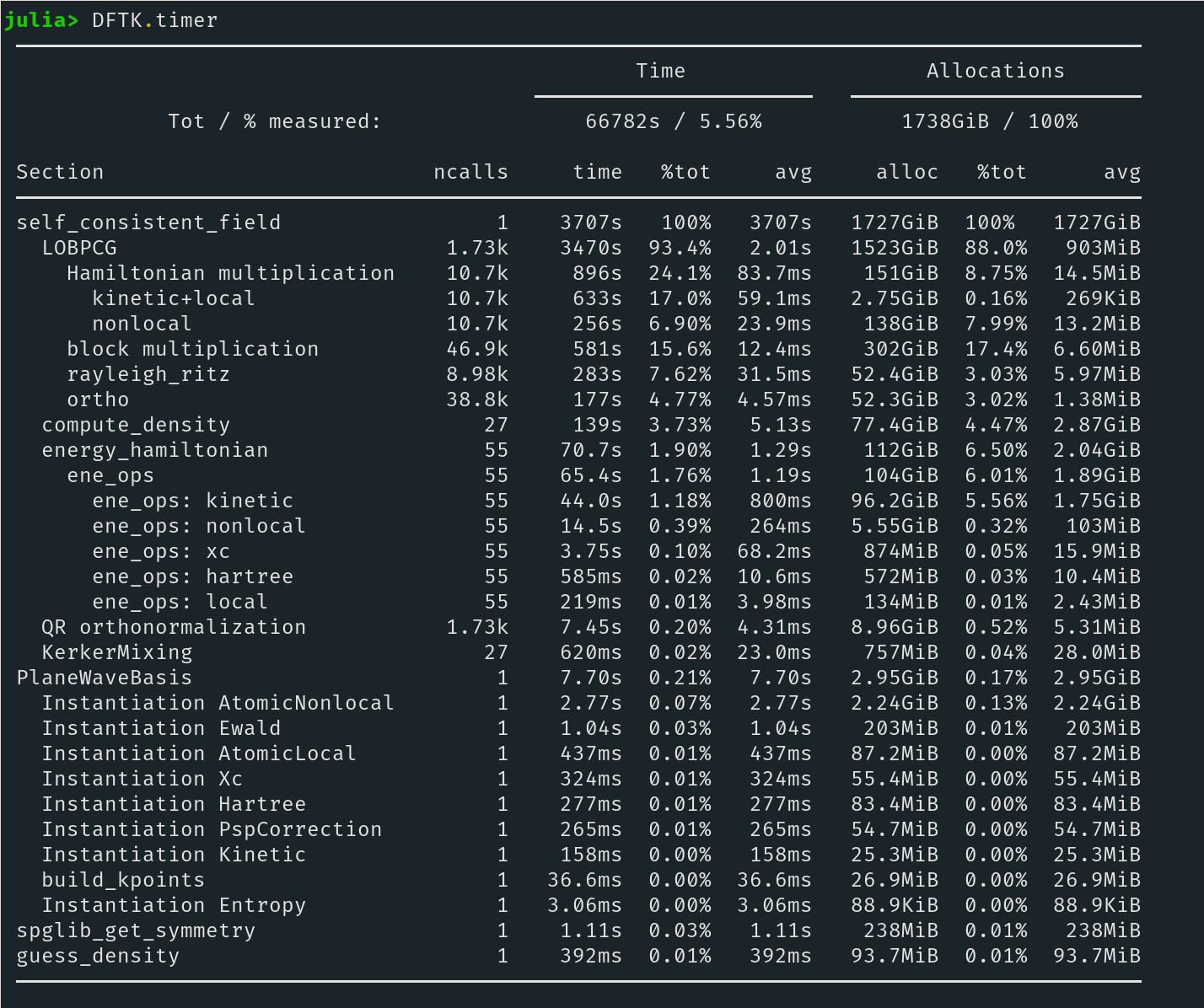Select the 2.24GiB alloc for AtomicNonlocal

coord(895,703)
